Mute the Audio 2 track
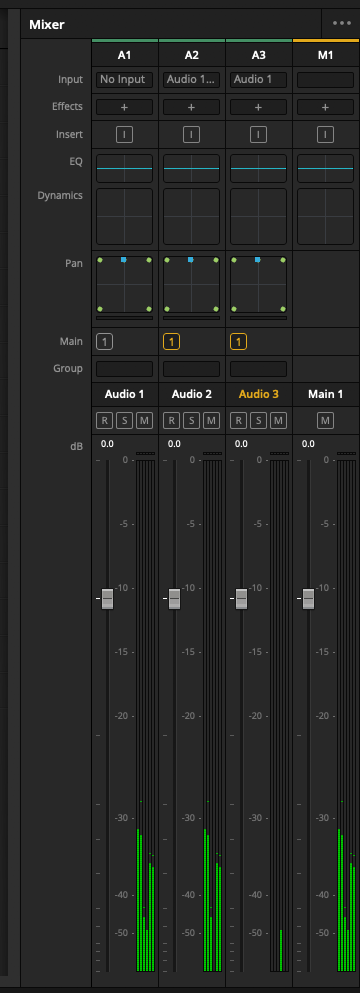 (x=212, y=420)
